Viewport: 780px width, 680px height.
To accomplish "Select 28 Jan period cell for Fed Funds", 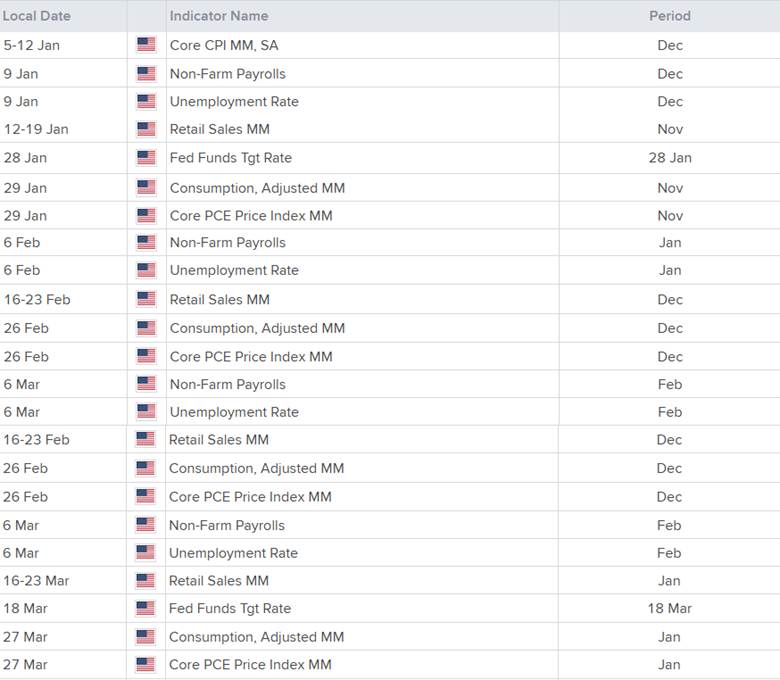I will tap(670, 158).
